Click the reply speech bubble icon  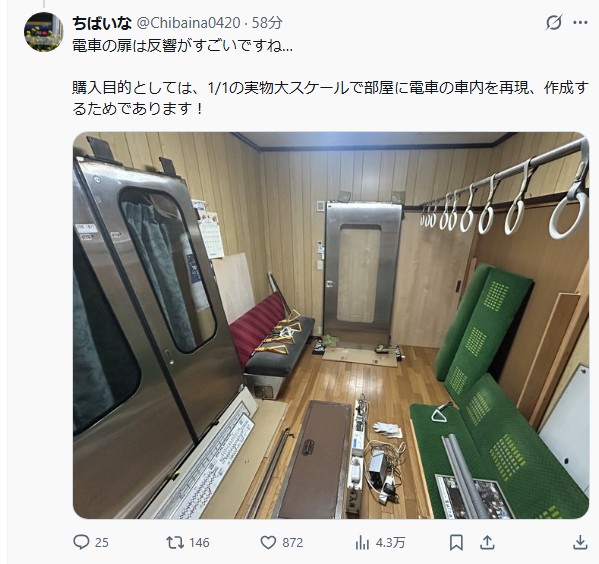pos(81,542)
